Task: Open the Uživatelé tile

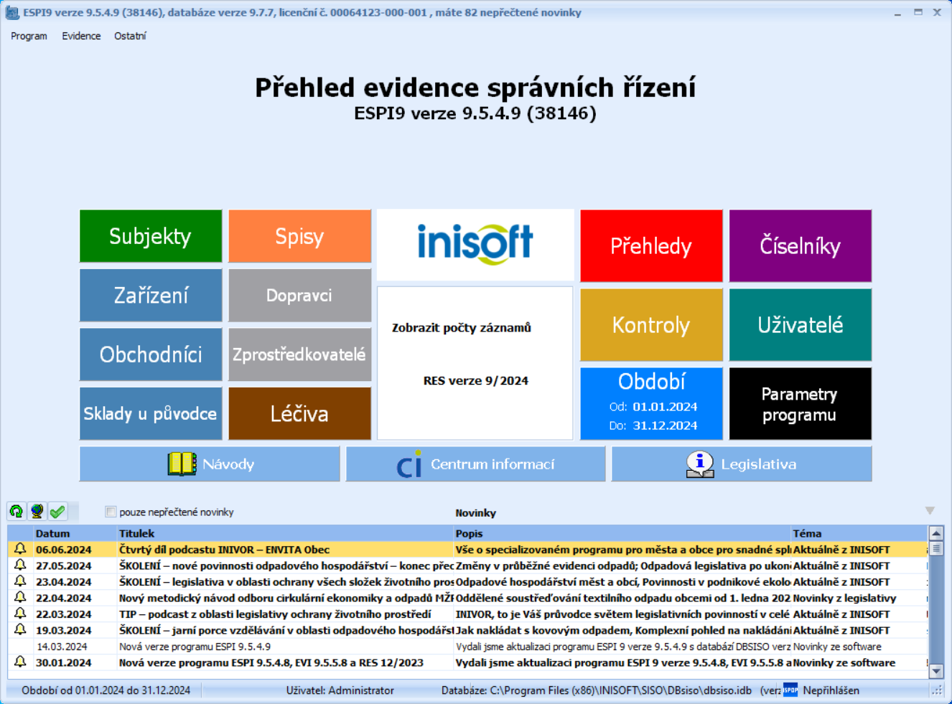Action: (800, 325)
